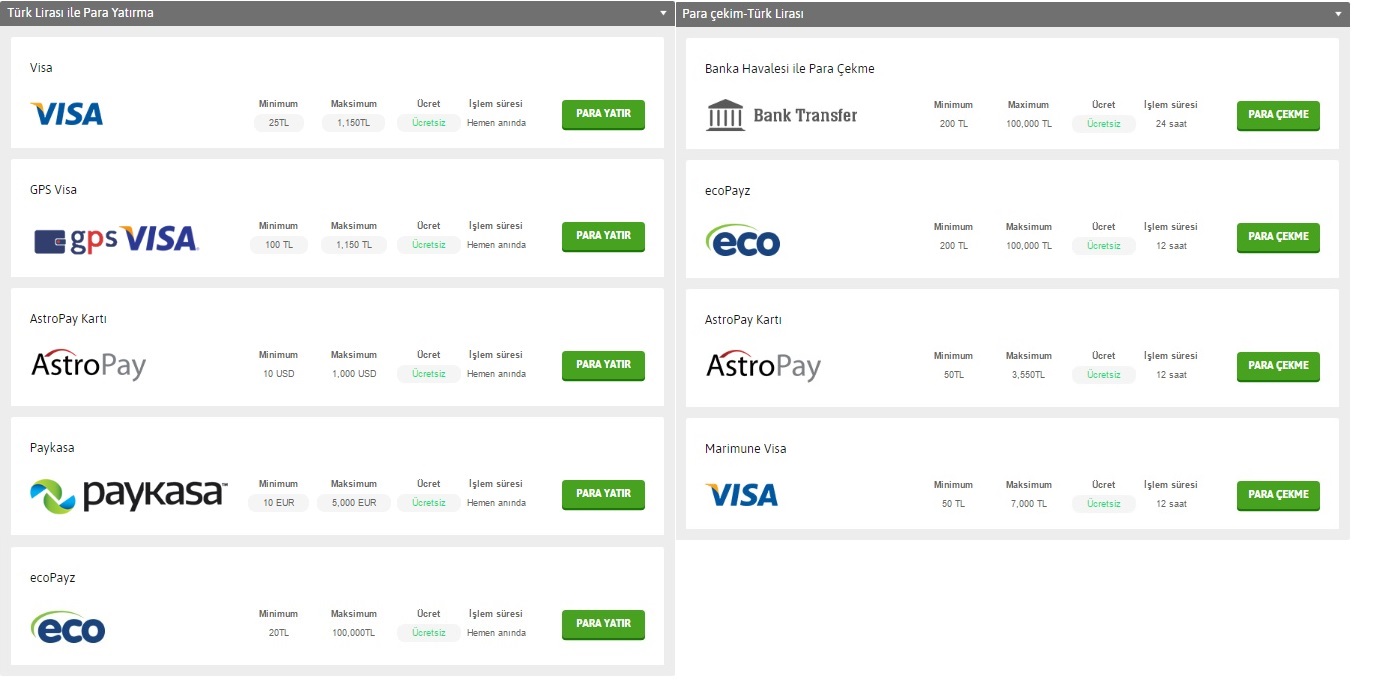Viewport: 1374px width, 682px height.
Task: Click the "Türk Lirası ile Para Yatırma" header title
Action: coord(81,13)
